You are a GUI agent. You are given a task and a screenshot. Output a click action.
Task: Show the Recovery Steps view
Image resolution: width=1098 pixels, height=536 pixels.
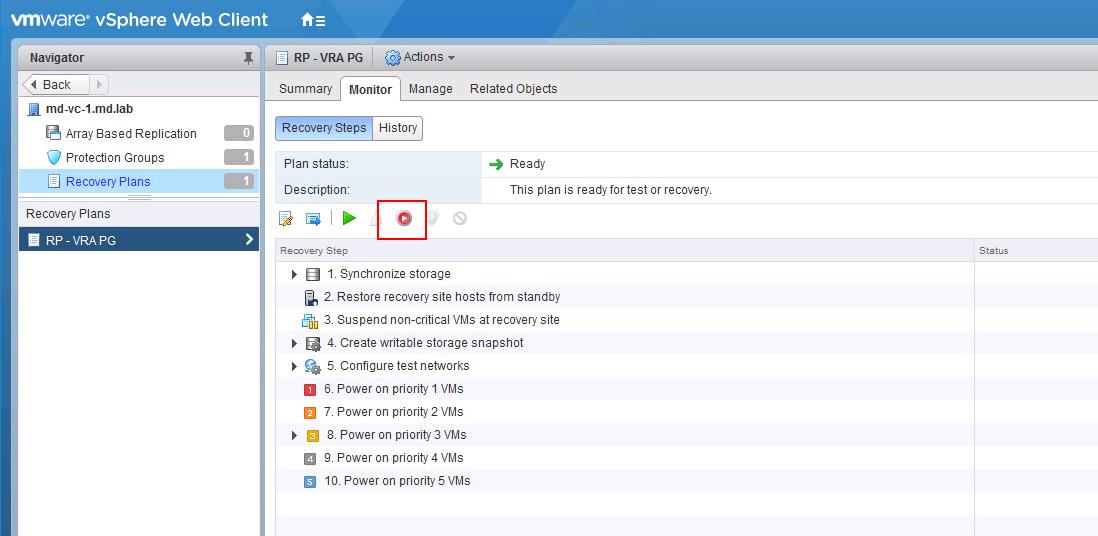point(324,128)
